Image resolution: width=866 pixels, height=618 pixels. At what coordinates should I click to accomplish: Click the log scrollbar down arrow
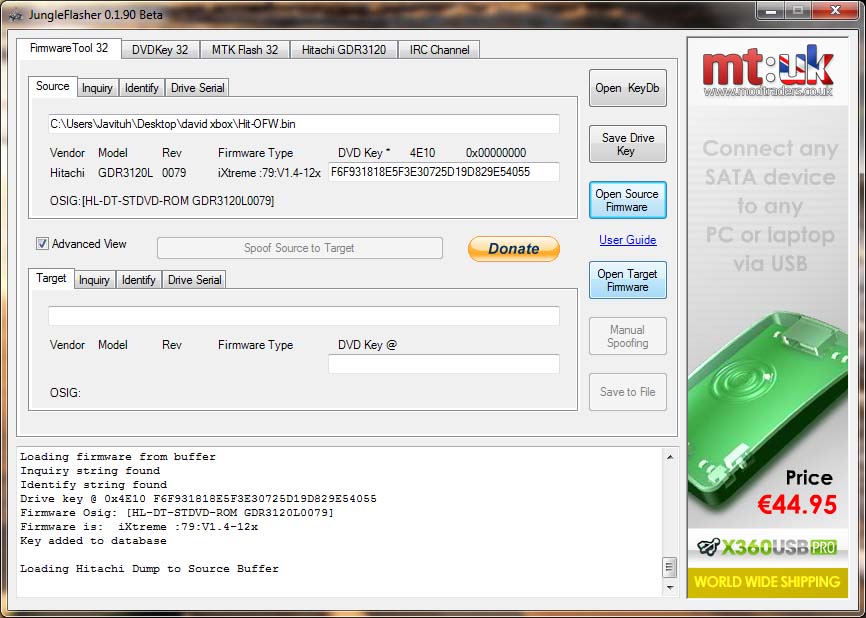click(x=669, y=588)
